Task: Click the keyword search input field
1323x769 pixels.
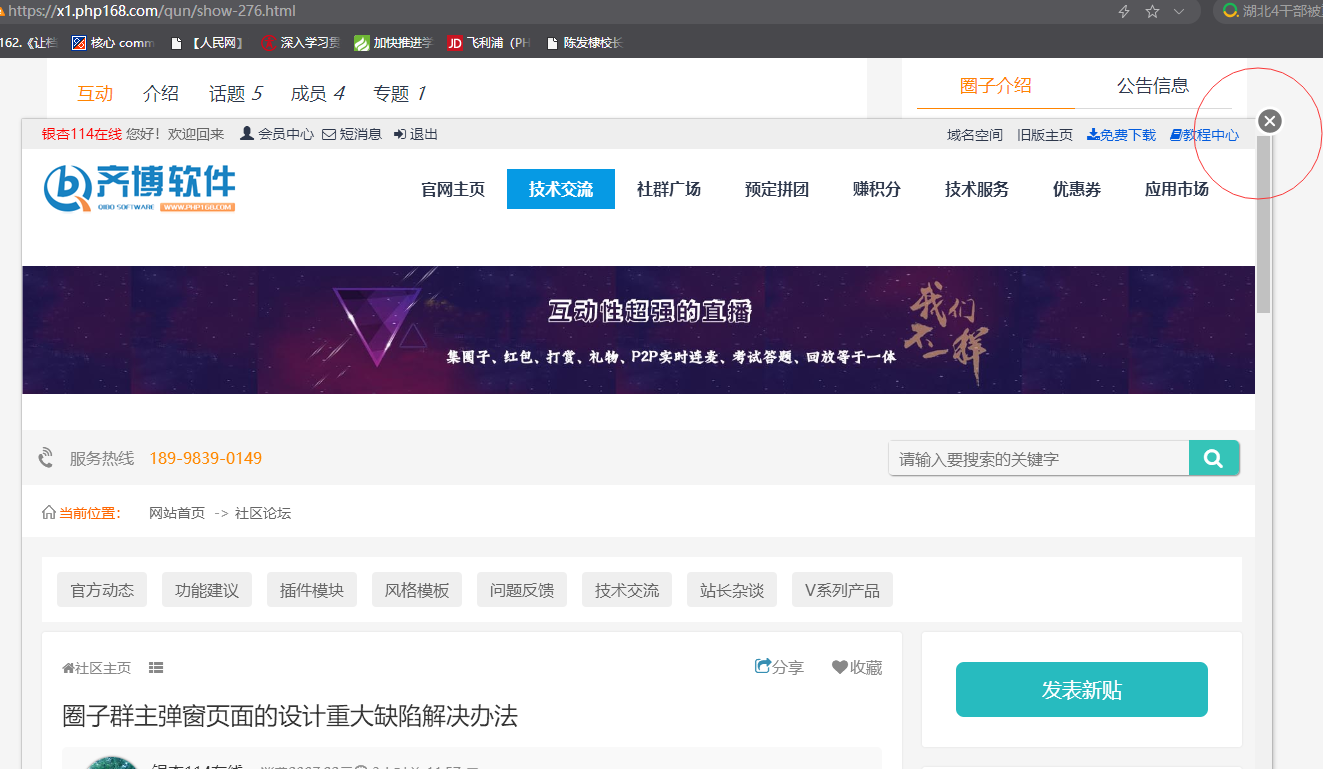Action: [x=1037, y=459]
